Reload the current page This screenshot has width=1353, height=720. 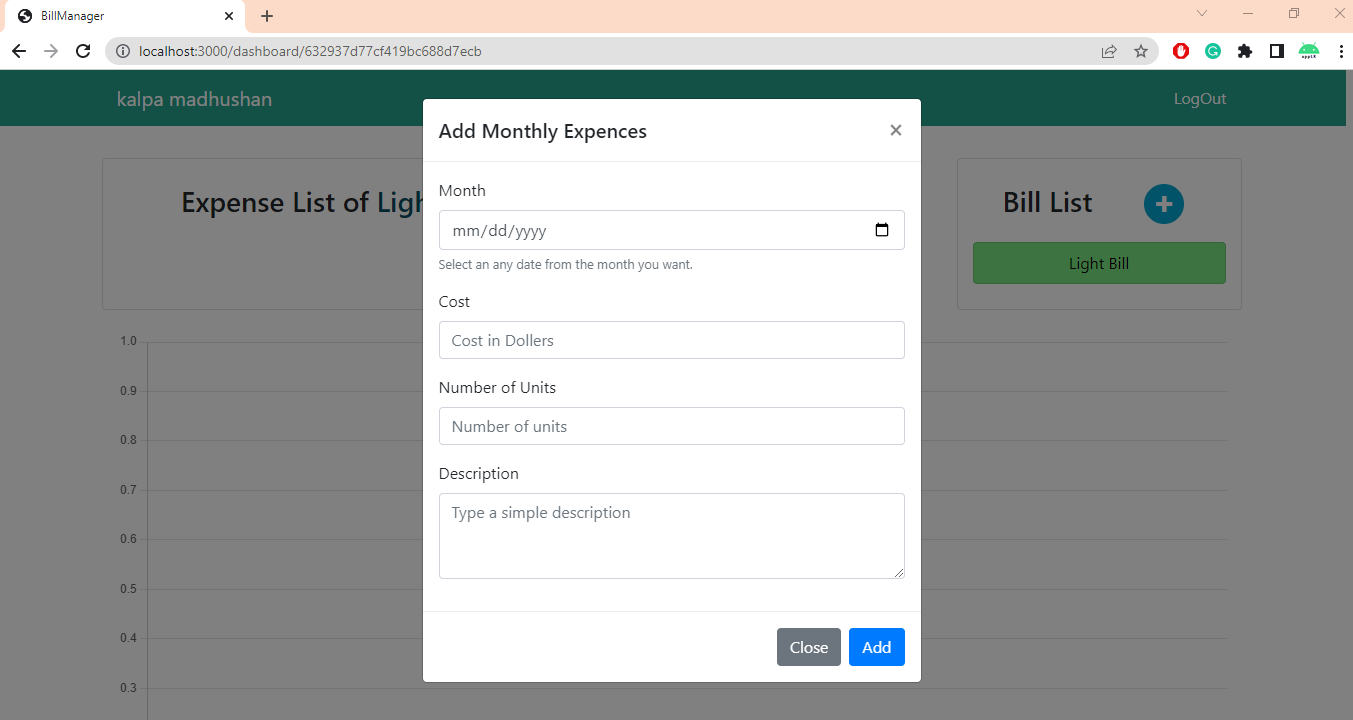[x=83, y=51]
